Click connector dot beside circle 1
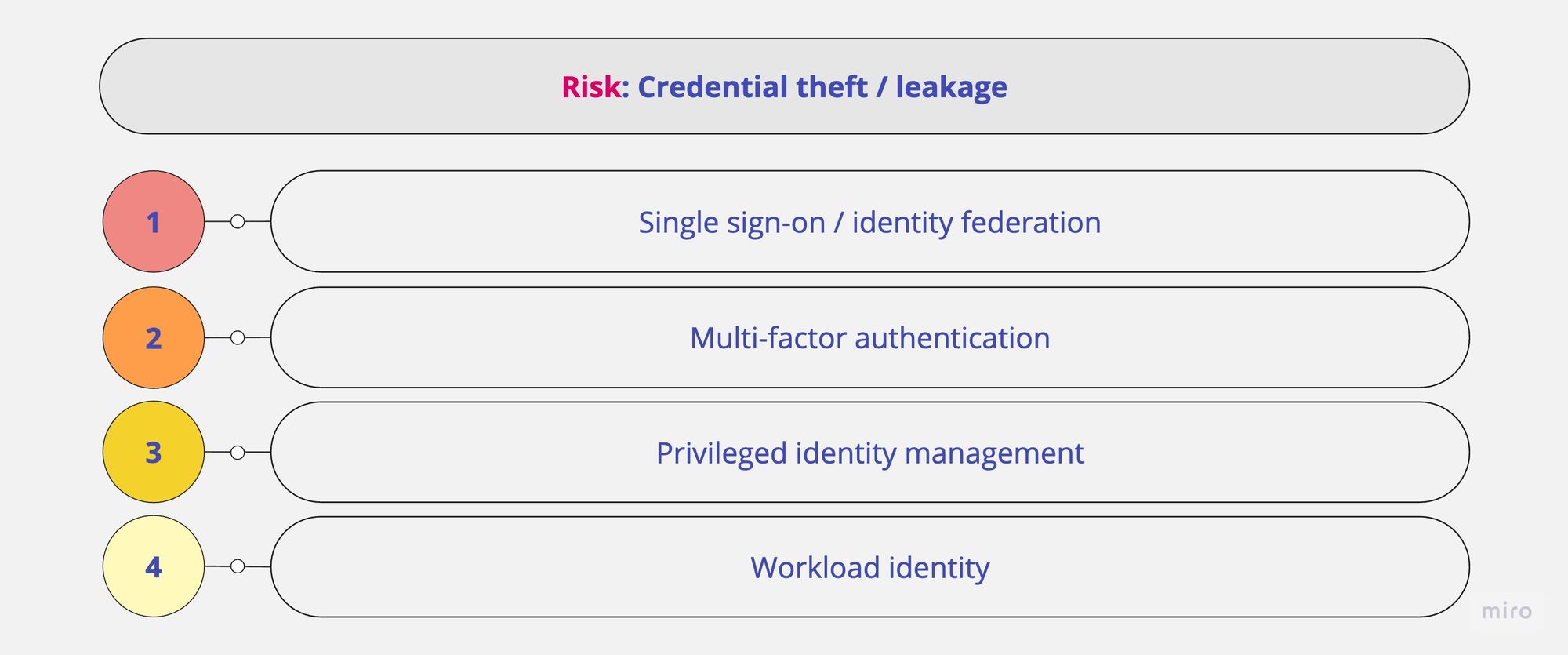The image size is (1568, 655). pos(238,222)
